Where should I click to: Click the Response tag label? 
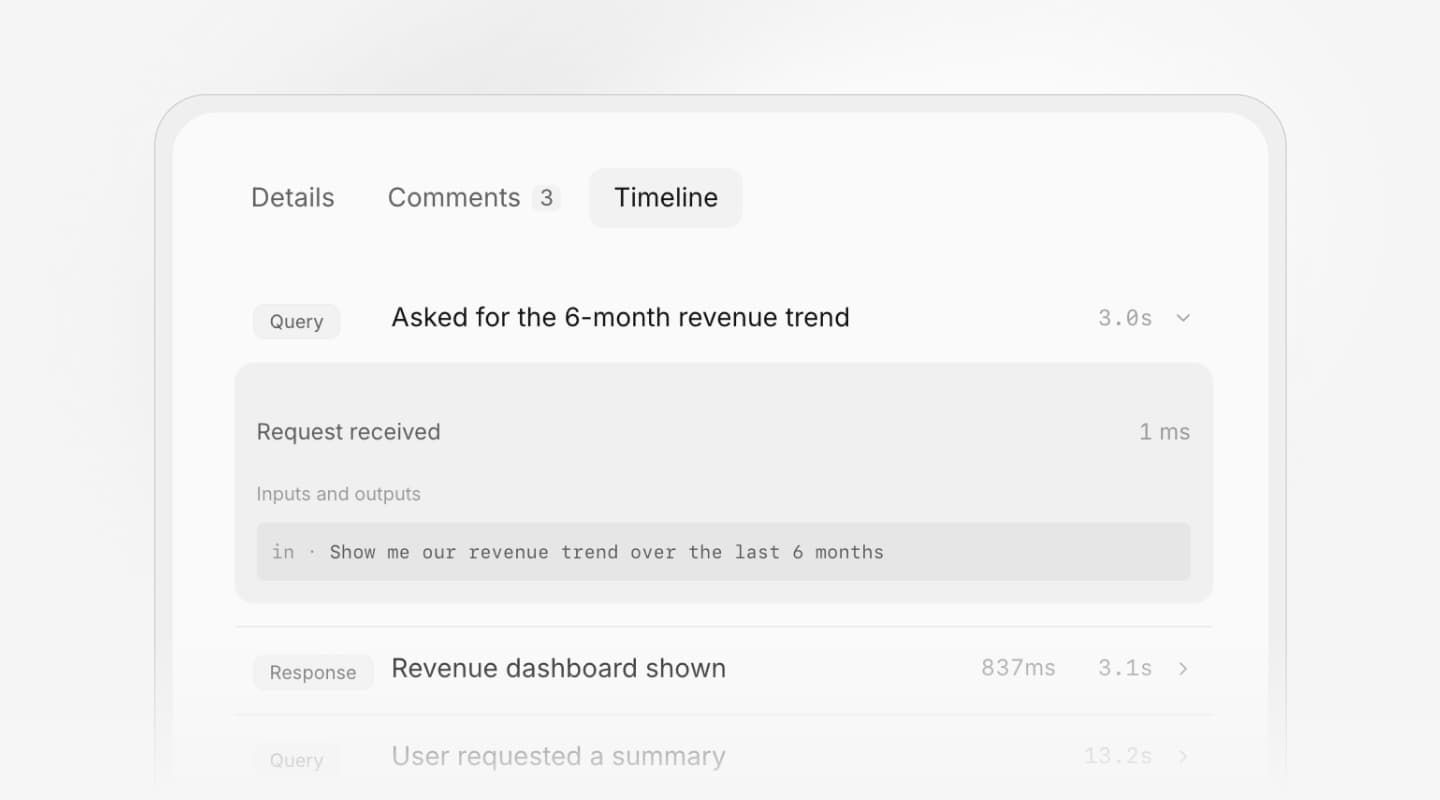click(x=313, y=672)
